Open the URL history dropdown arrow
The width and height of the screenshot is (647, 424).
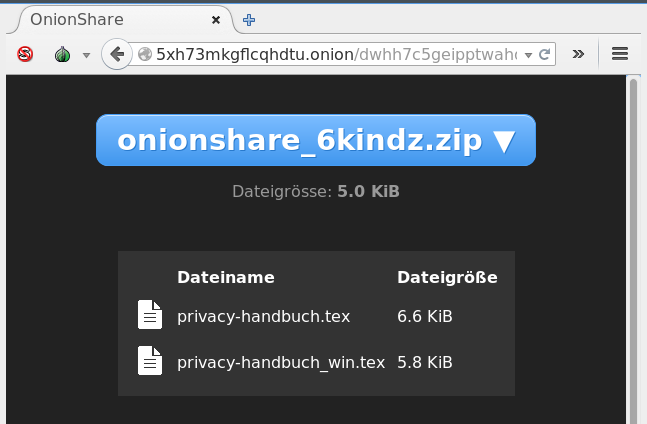[x=528, y=54]
